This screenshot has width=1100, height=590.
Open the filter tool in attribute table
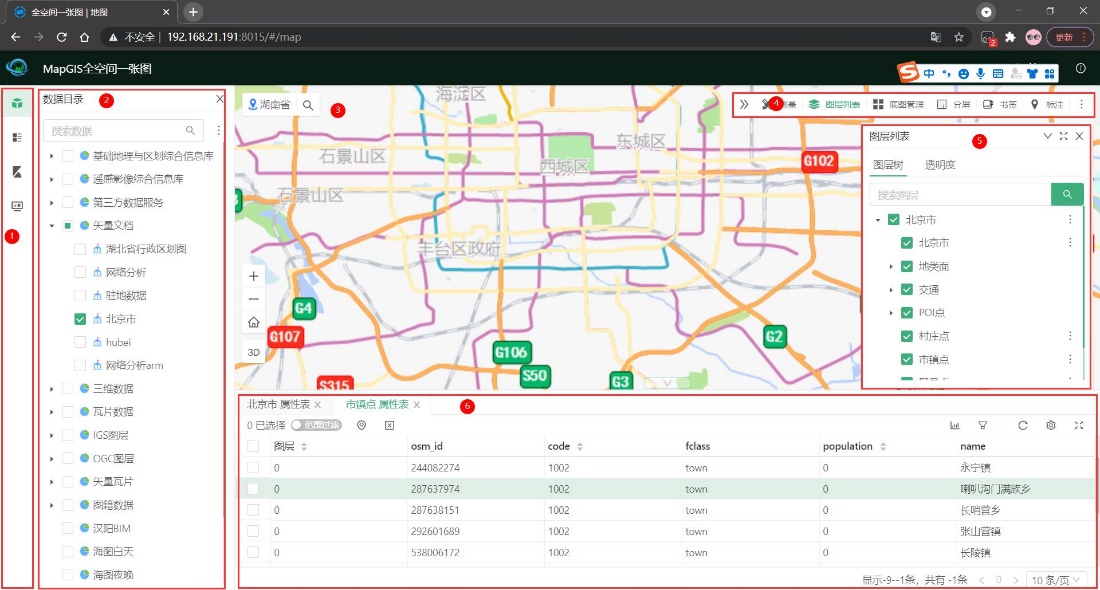tap(983, 425)
